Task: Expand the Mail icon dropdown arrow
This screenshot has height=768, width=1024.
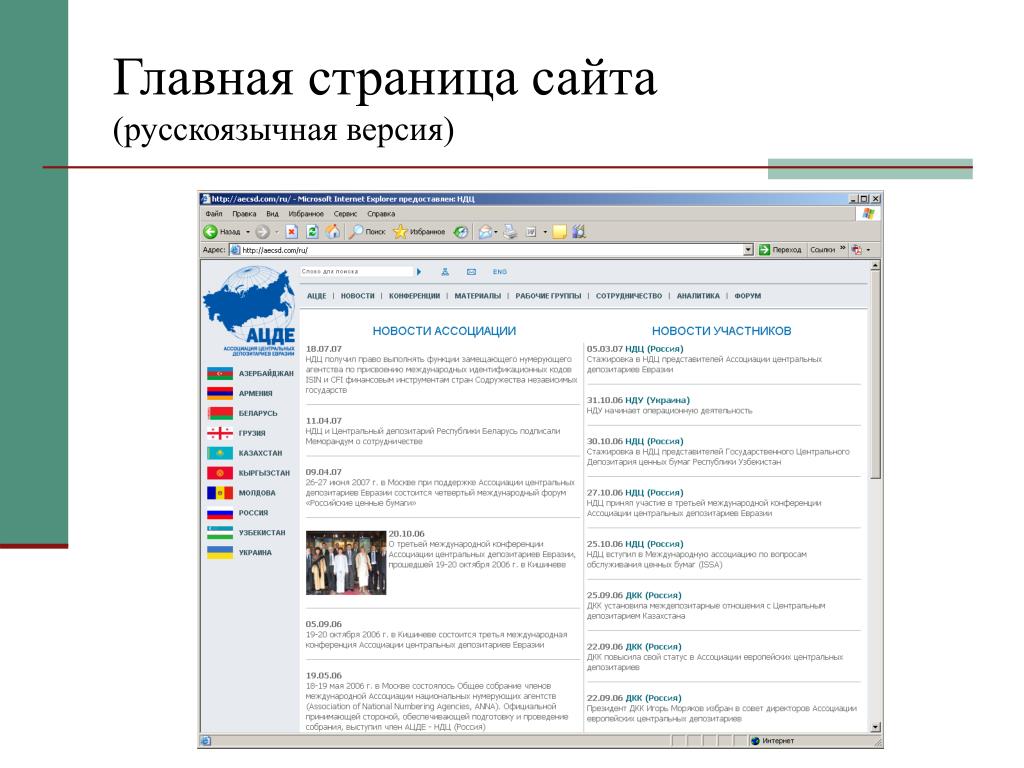Action: [x=496, y=232]
